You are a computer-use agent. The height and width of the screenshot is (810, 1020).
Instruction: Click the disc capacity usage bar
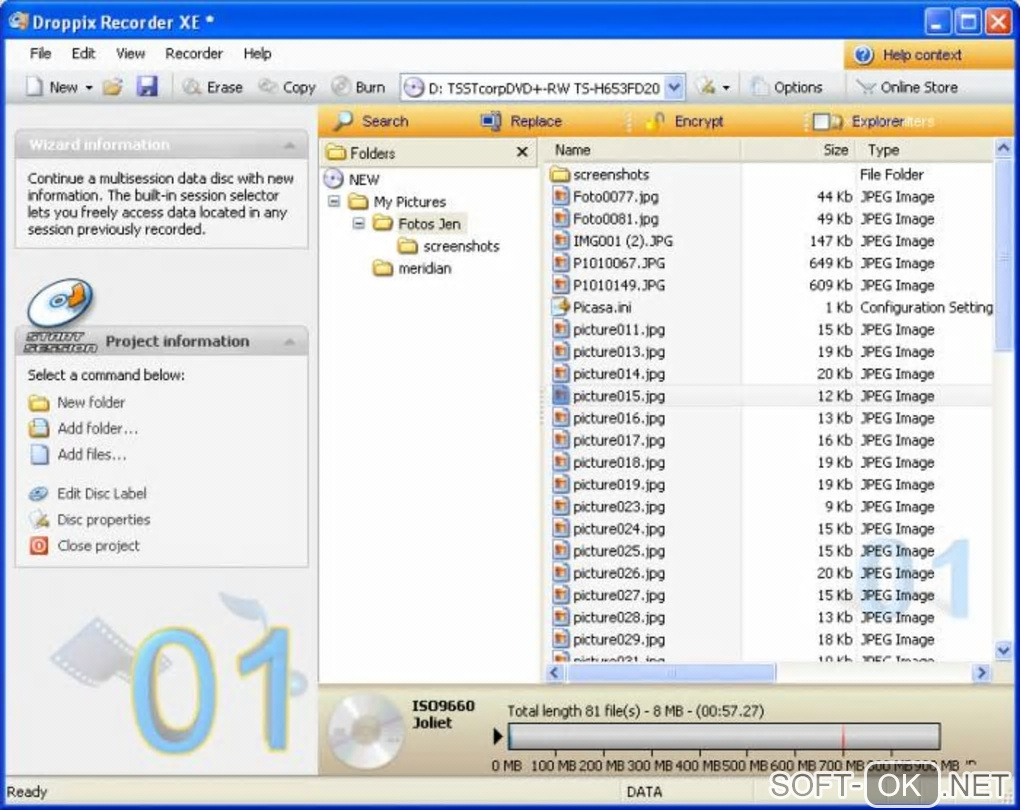pos(724,736)
